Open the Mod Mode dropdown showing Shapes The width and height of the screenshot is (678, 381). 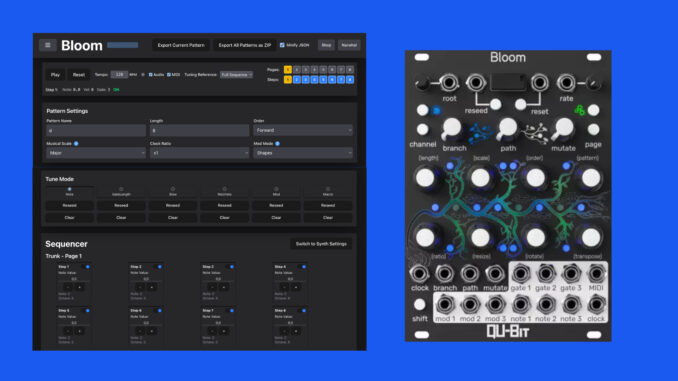[x=303, y=153]
